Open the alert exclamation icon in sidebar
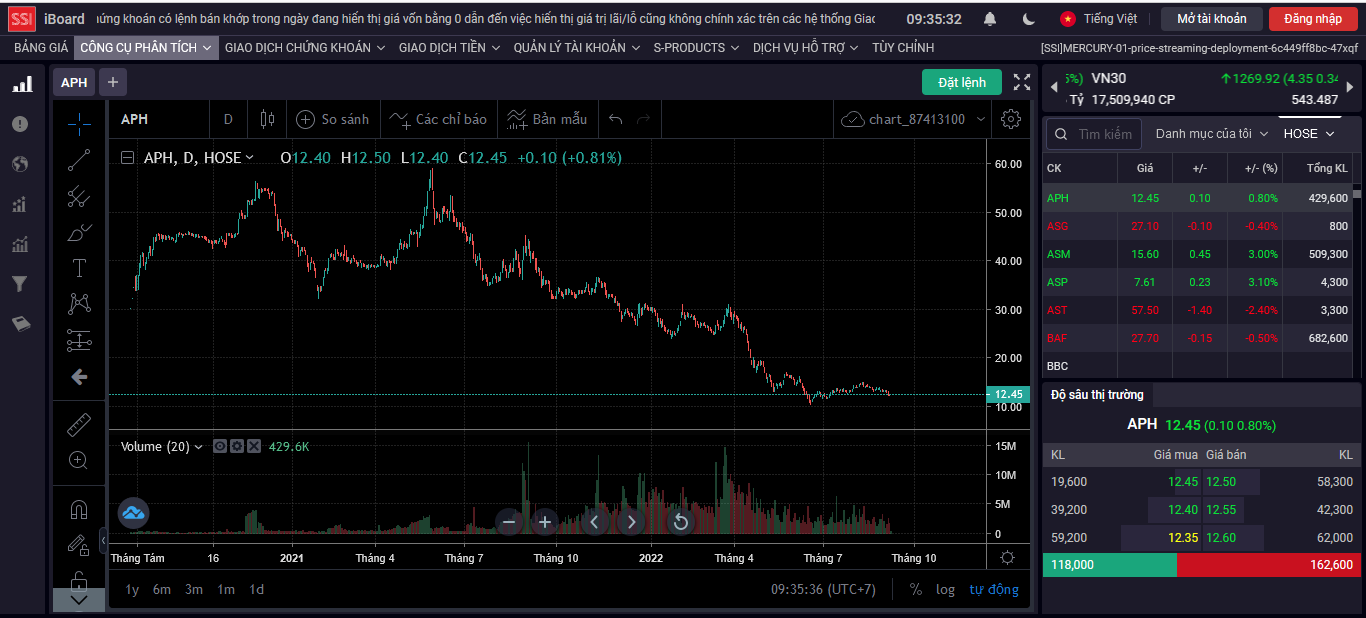This screenshot has width=1366, height=618. coord(20,124)
